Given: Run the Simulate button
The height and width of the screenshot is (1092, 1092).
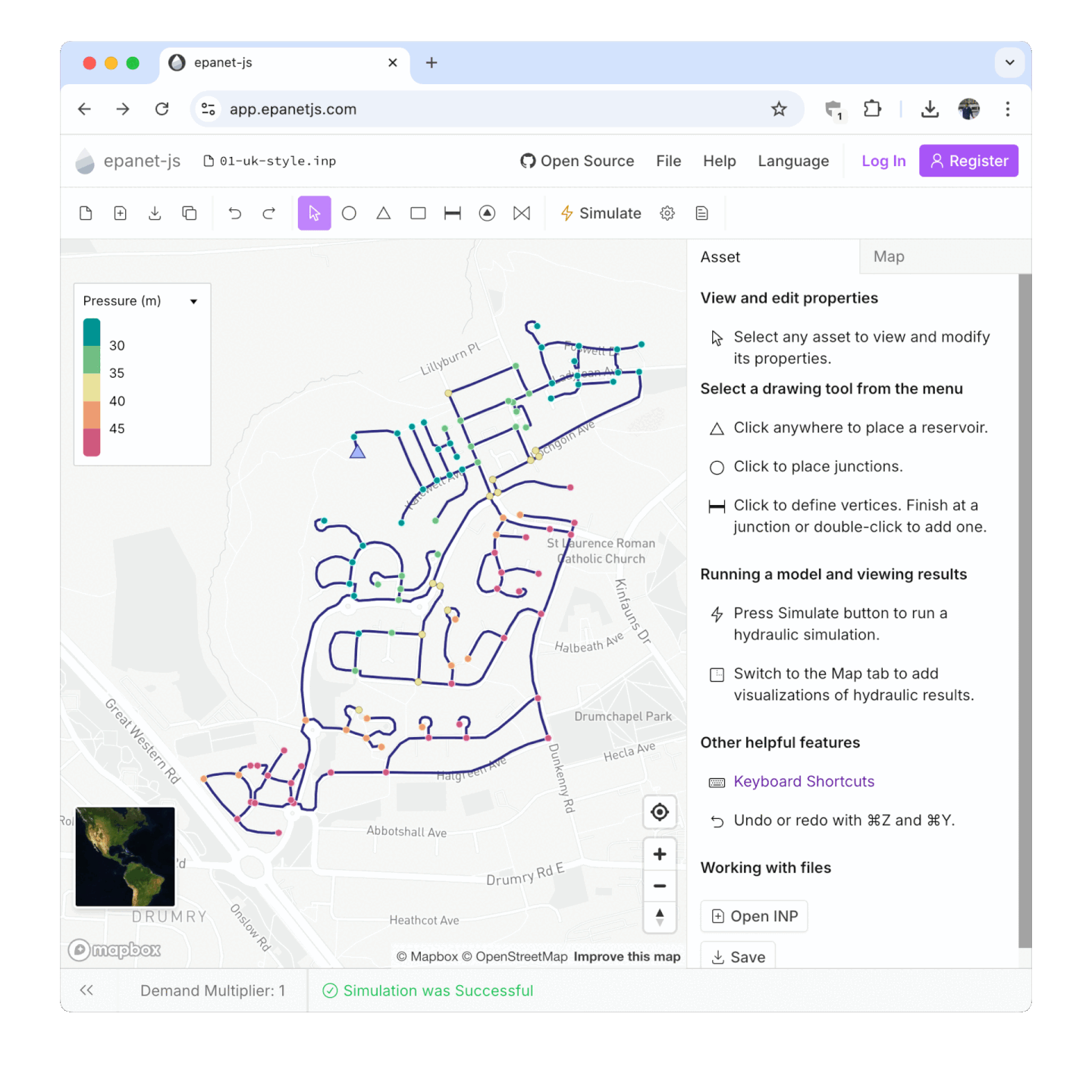Looking at the screenshot, I should (601, 213).
